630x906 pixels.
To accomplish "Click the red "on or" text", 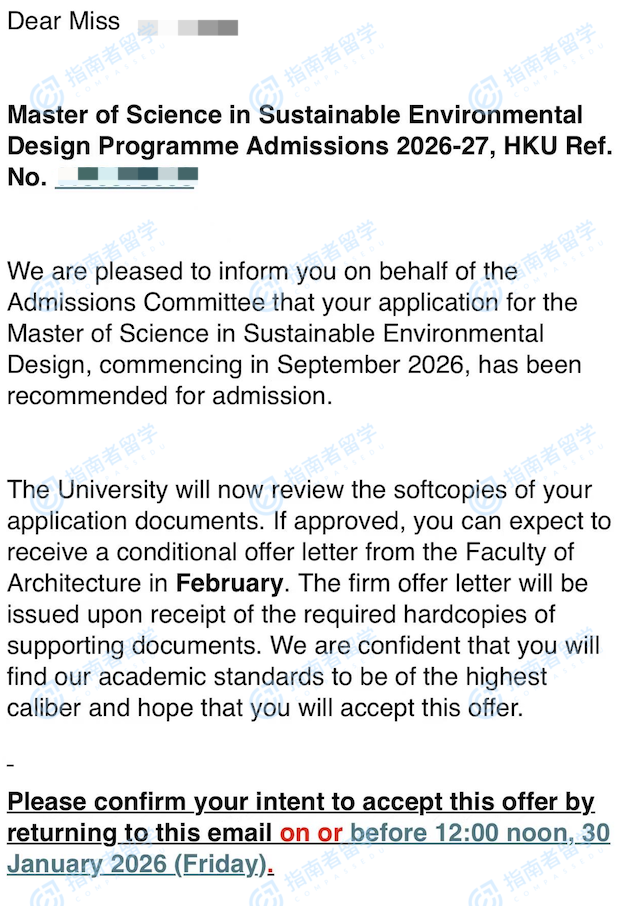I will point(311,833).
